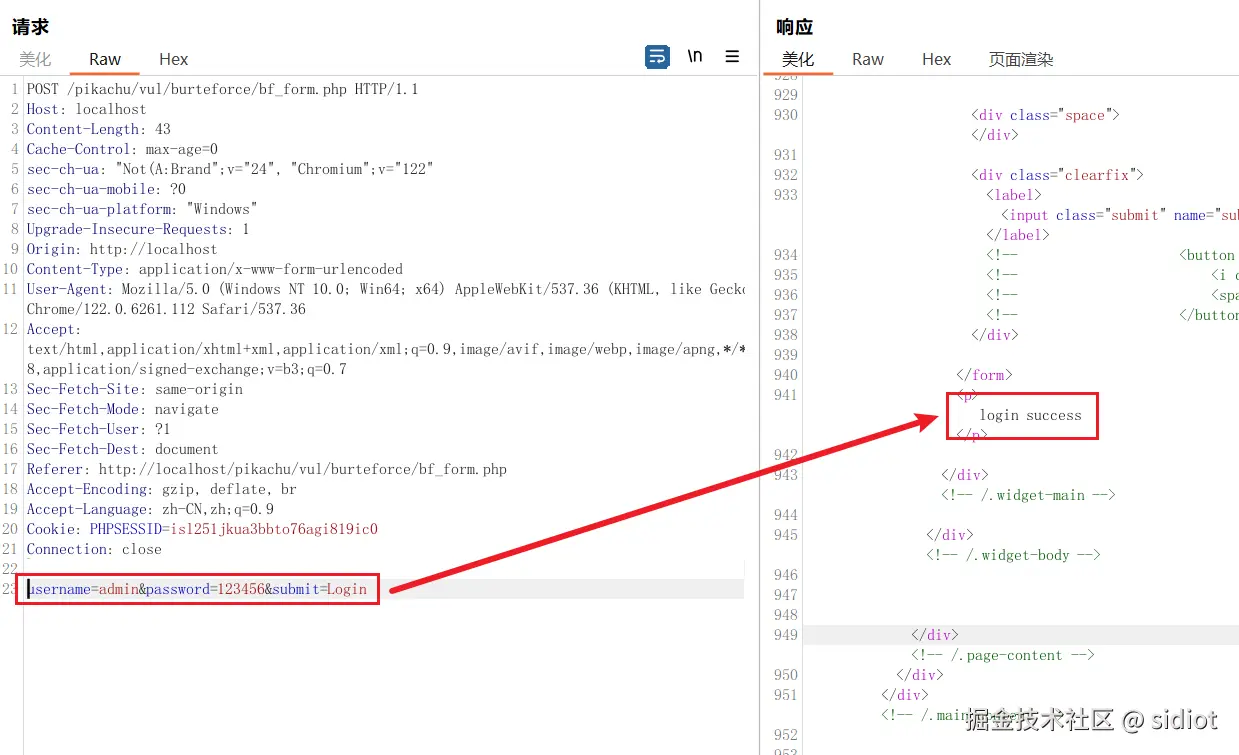Click the <!-- <button comment on line 934
Screen dimensions: 1239x755
tap(1112, 255)
